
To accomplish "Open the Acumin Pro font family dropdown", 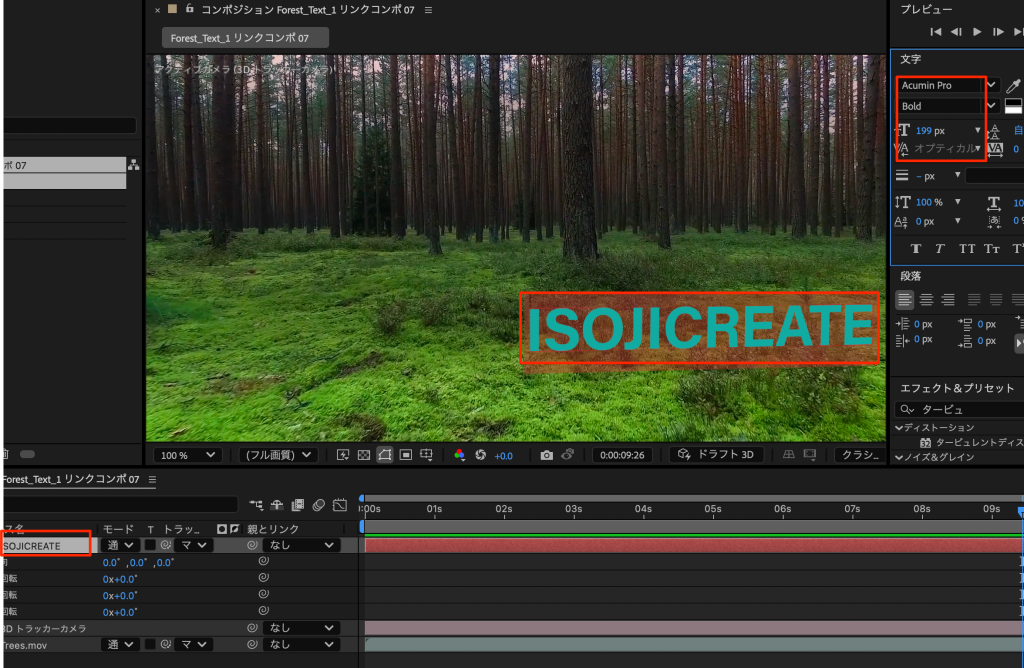I will 992,86.
